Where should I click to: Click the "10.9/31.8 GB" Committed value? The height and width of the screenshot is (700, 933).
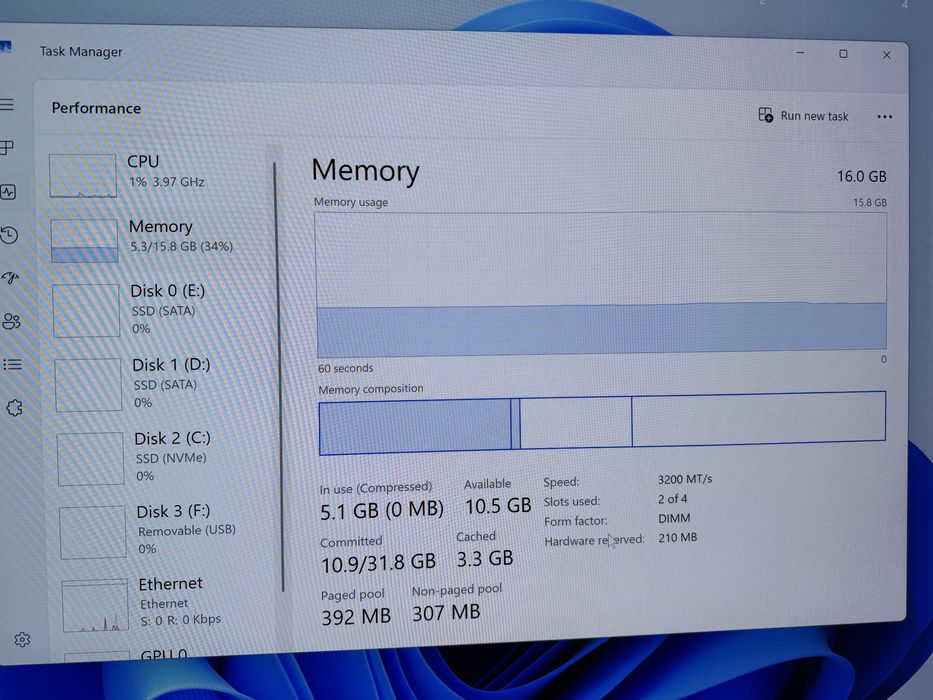(x=378, y=562)
